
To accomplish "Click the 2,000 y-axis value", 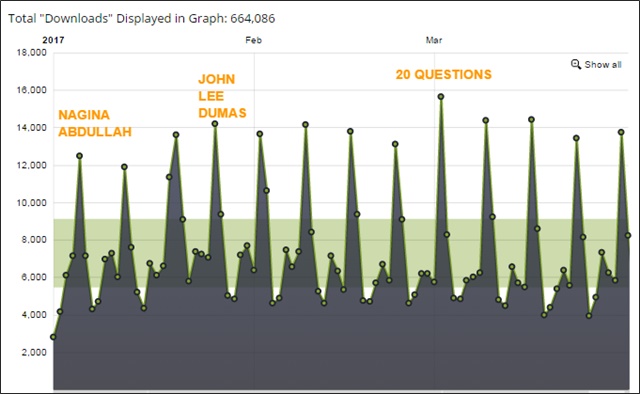I will [34, 352].
